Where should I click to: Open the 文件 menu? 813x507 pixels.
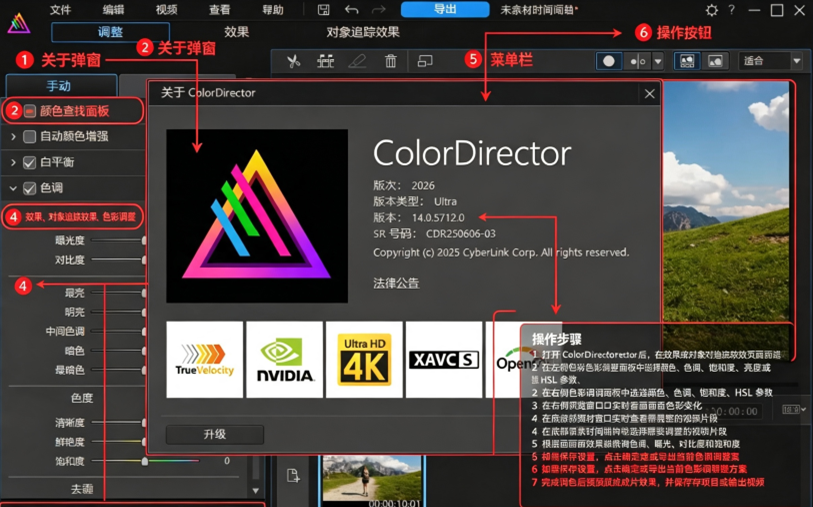click(x=60, y=10)
